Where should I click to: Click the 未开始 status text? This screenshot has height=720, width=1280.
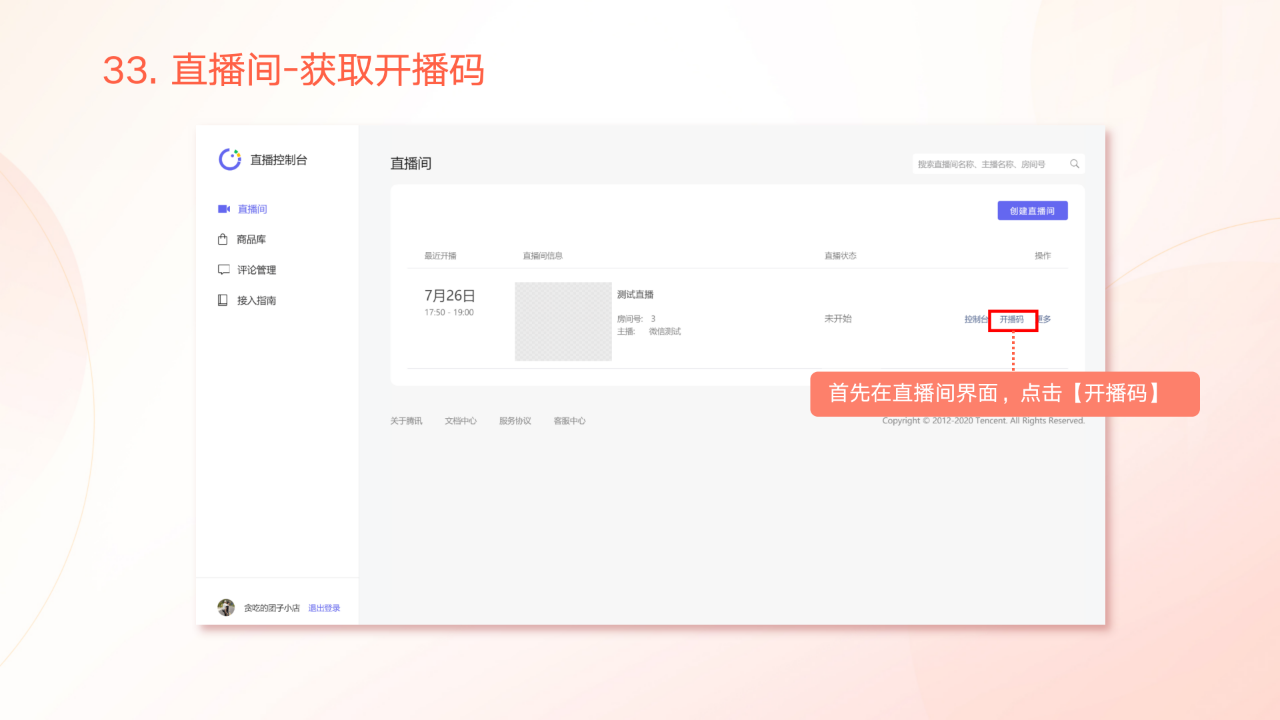tap(838, 319)
